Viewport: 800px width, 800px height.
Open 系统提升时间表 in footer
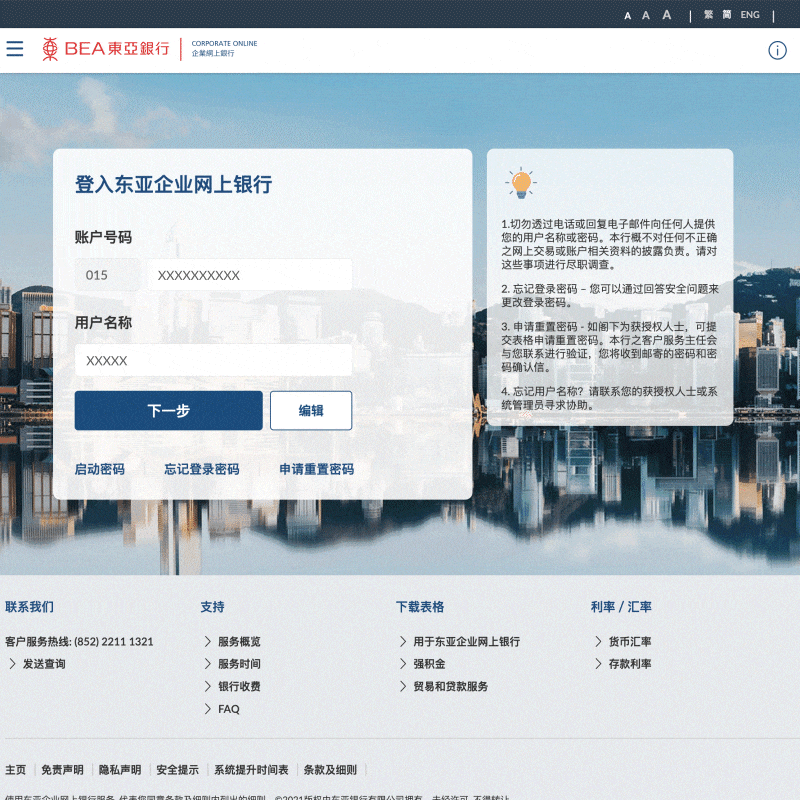[x=251, y=769]
